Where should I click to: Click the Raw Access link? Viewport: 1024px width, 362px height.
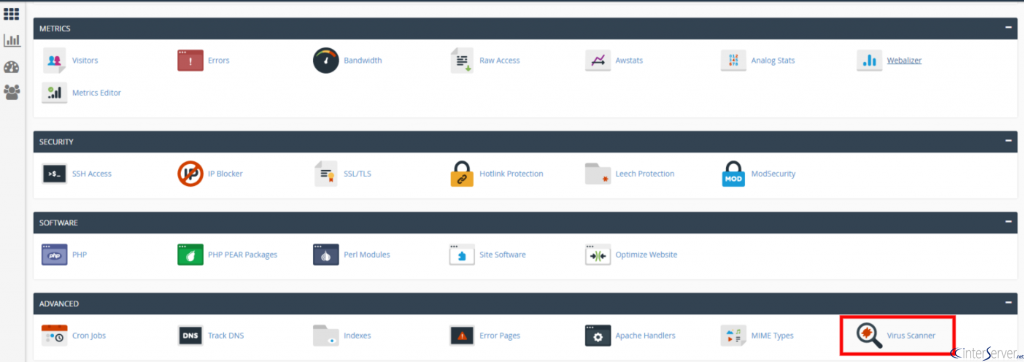tap(500, 60)
